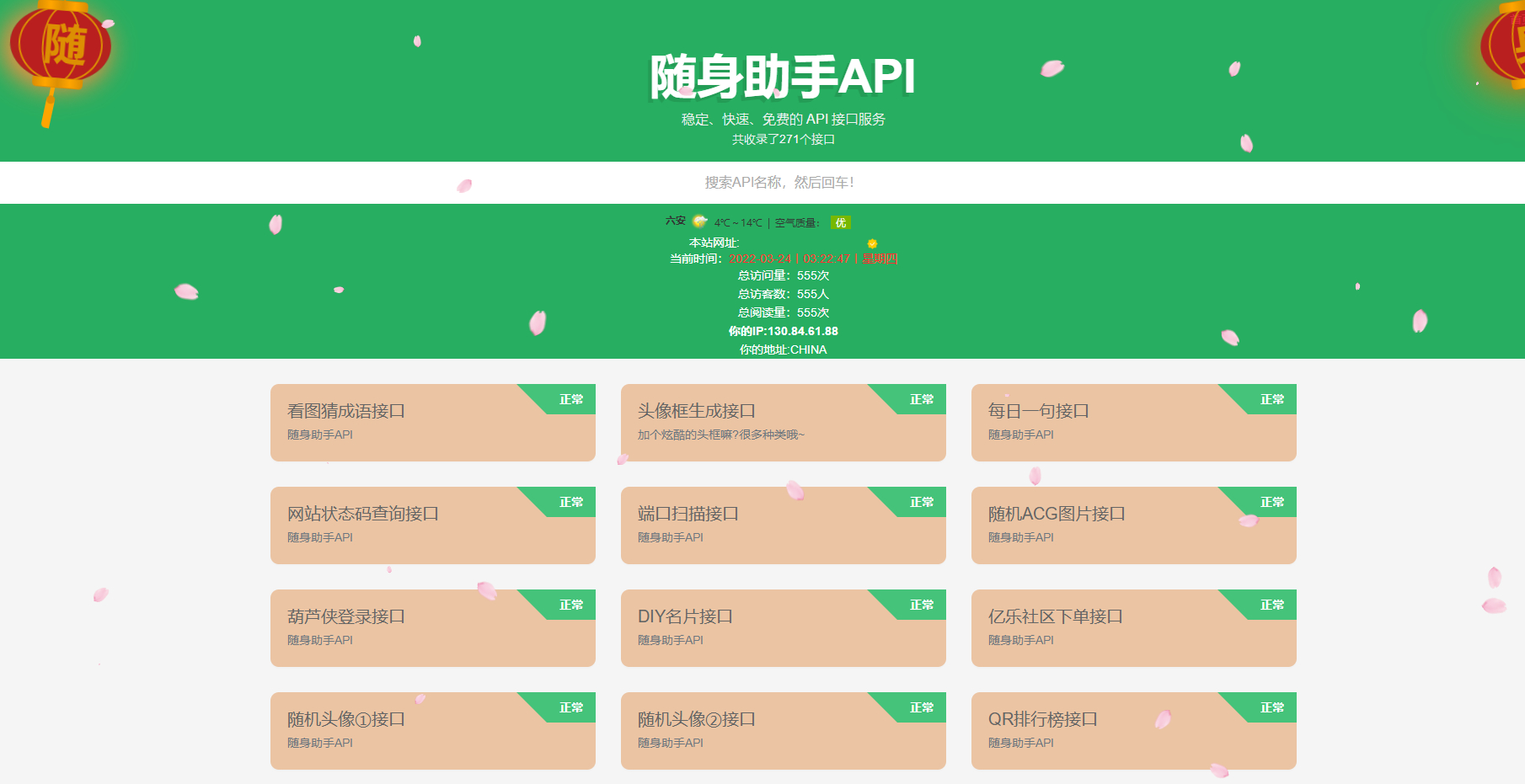This screenshot has width=1525, height=784.
Task: Click 随身助手API subtitle under 每日一句接口
Action: point(1021,435)
